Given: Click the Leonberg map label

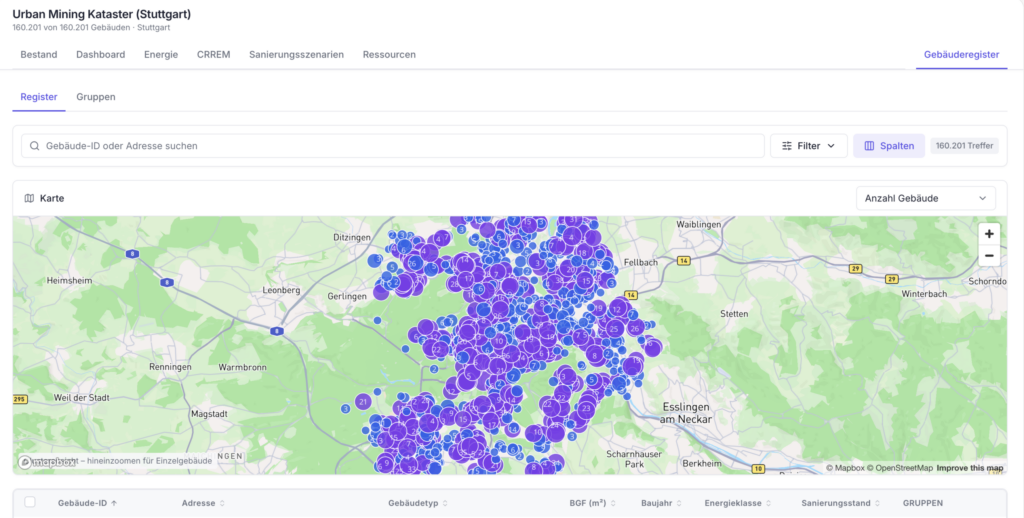Looking at the screenshot, I should 281,290.
